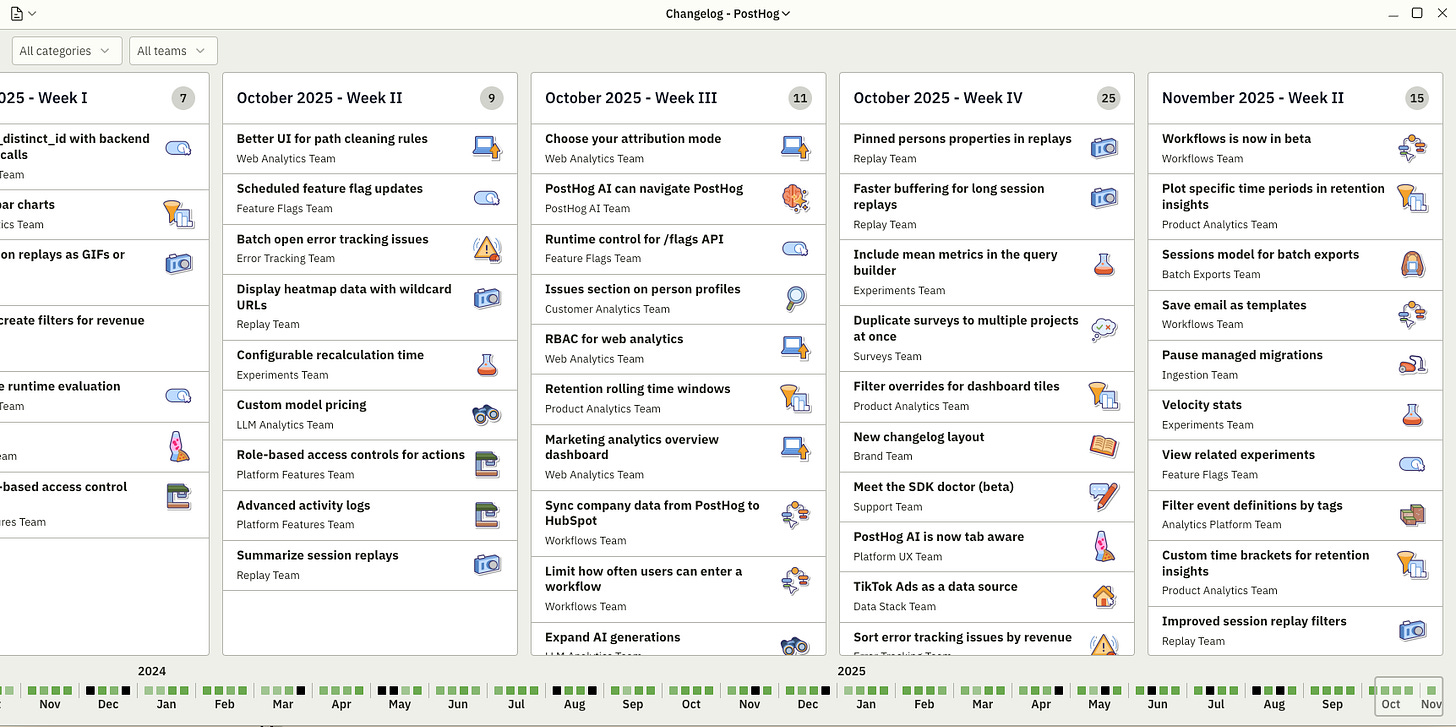The width and height of the screenshot is (1456, 727).
Task: Click workflow icon for Sync company data to HubSpot
Action: pos(795,514)
